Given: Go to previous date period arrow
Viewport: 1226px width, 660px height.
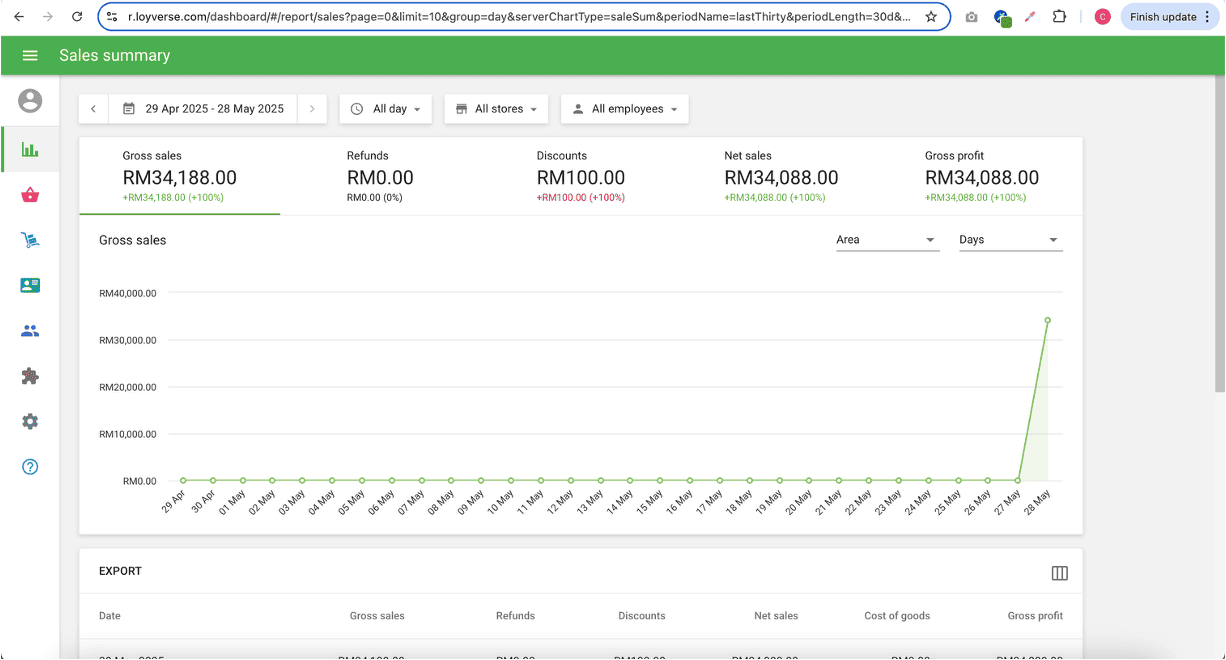Looking at the screenshot, I should 93,109.
